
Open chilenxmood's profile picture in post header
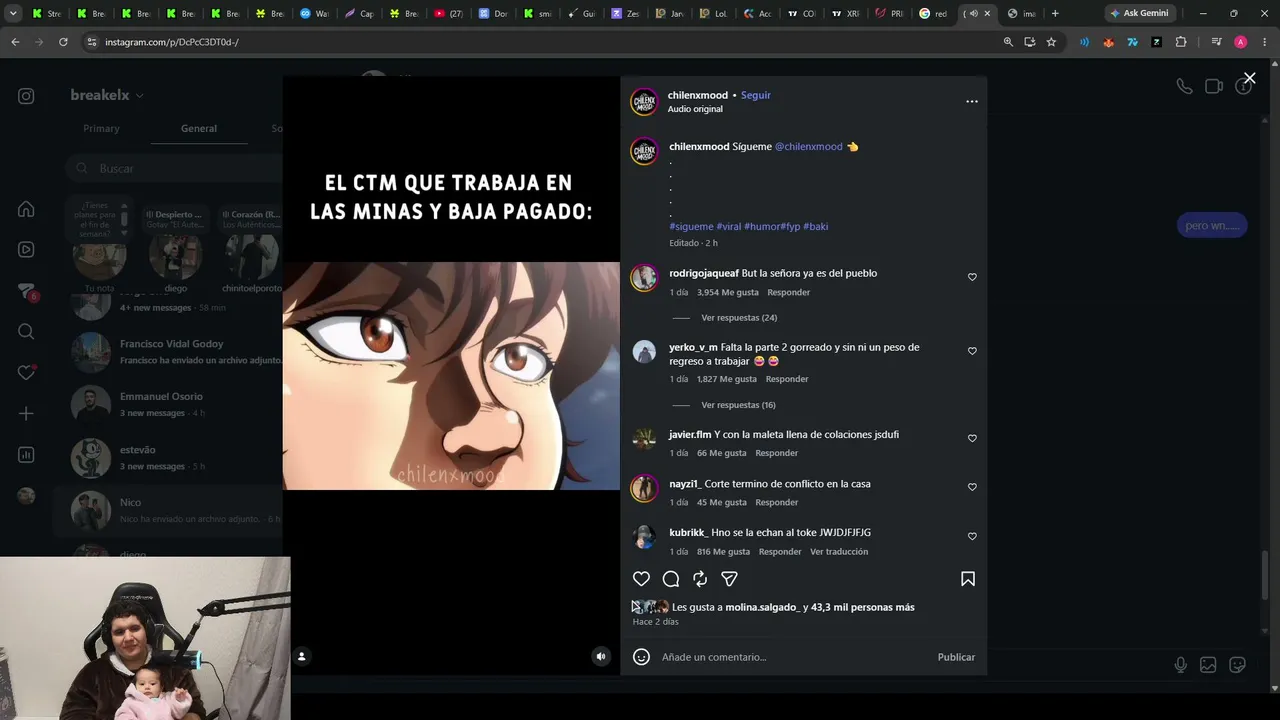644,101
